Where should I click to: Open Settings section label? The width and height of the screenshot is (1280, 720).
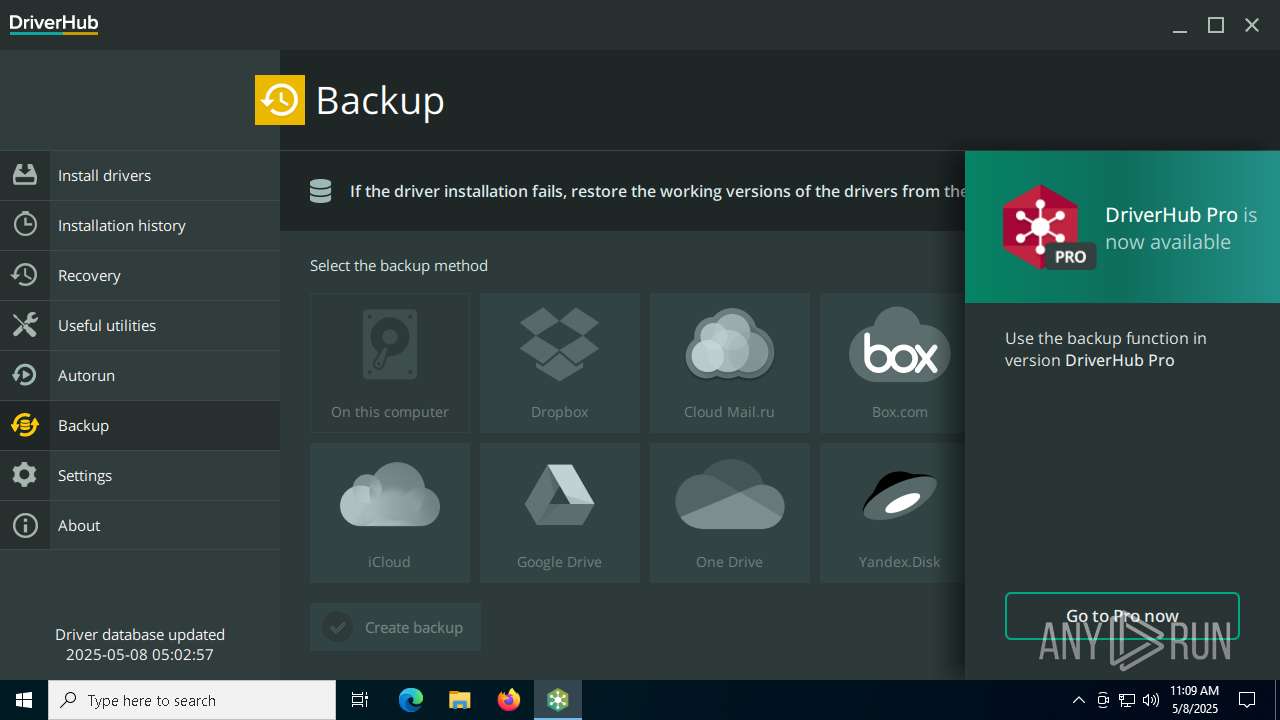(x=85, y=476)
